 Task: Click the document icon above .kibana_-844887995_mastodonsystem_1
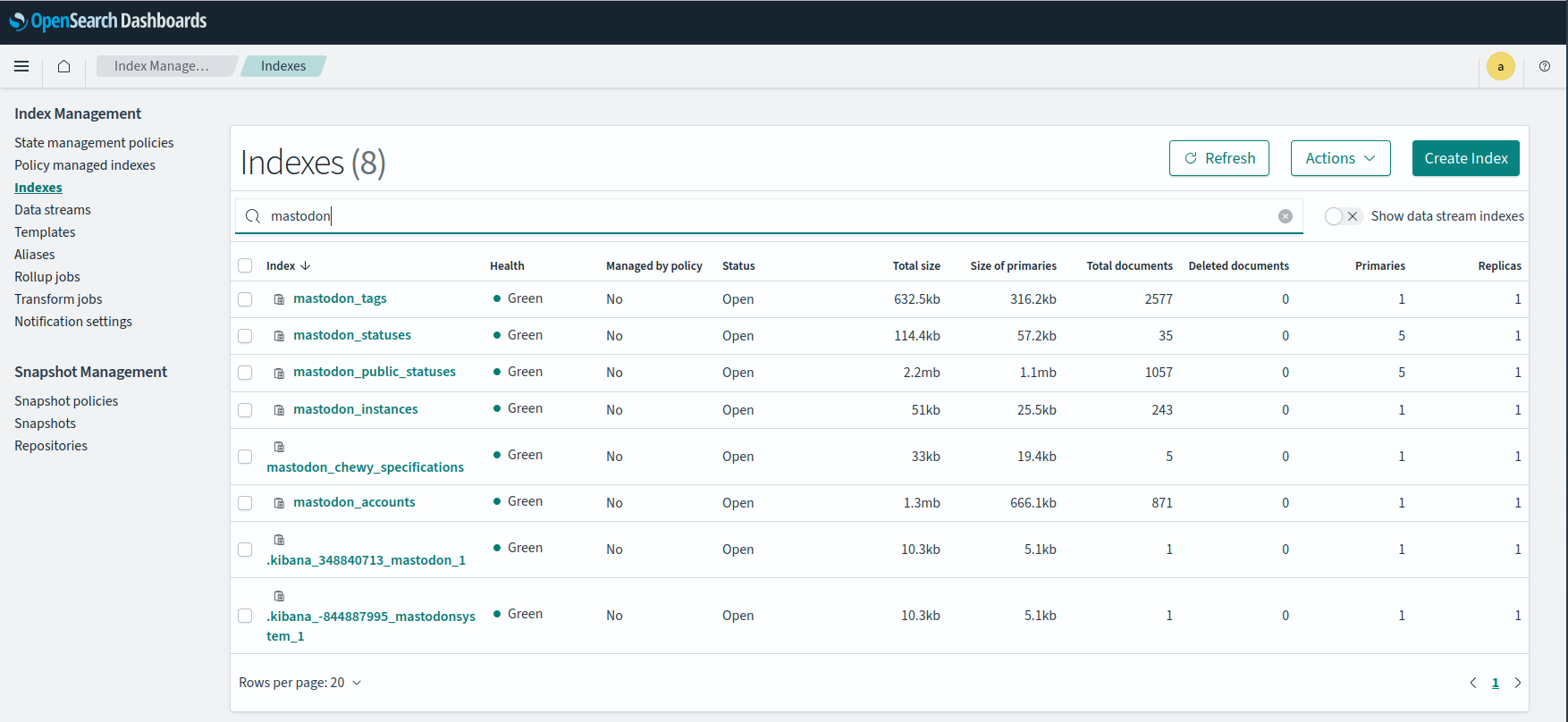[279, 596]
